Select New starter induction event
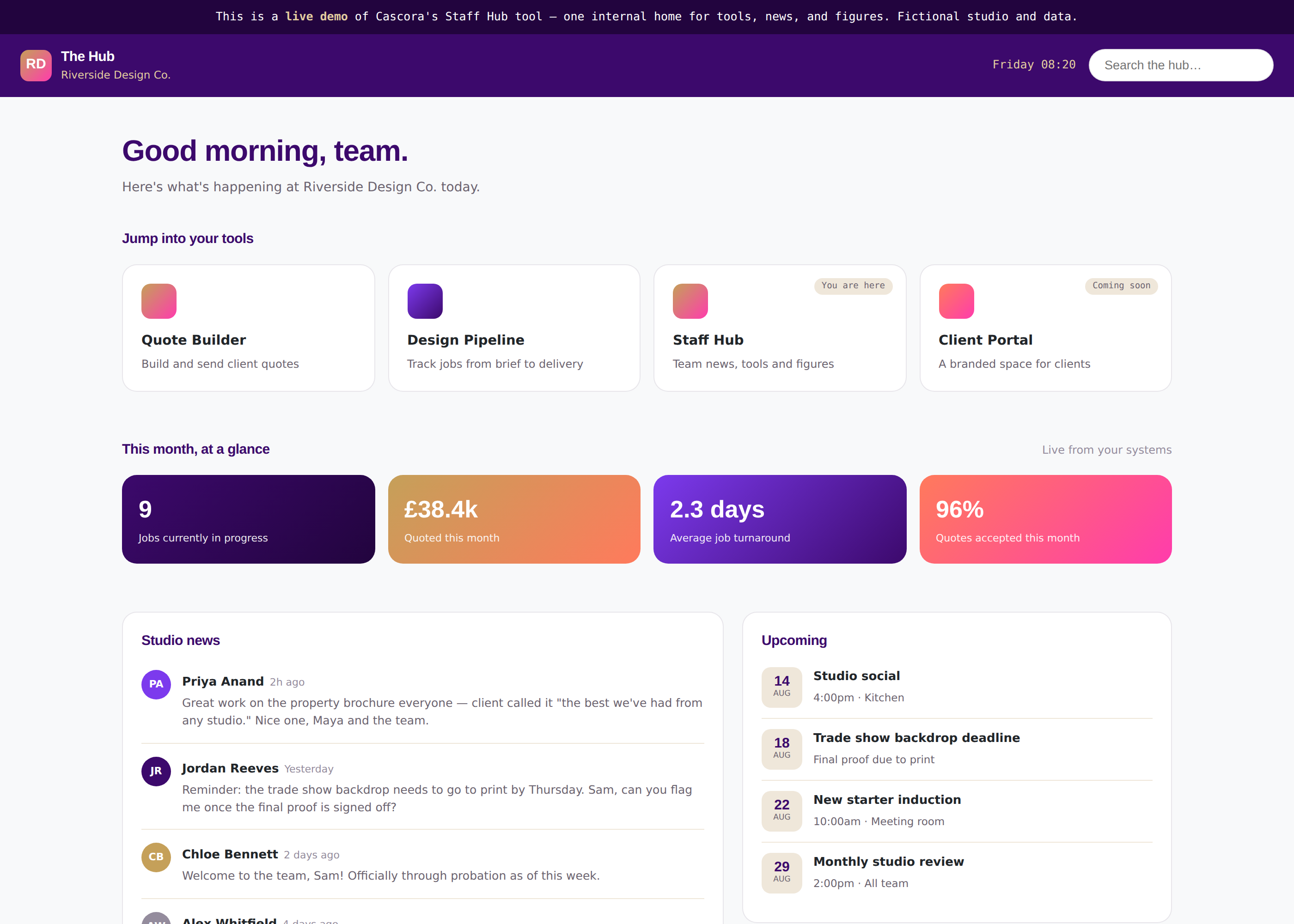This screenshot has height=924, width=1294. tap(886, 799)
